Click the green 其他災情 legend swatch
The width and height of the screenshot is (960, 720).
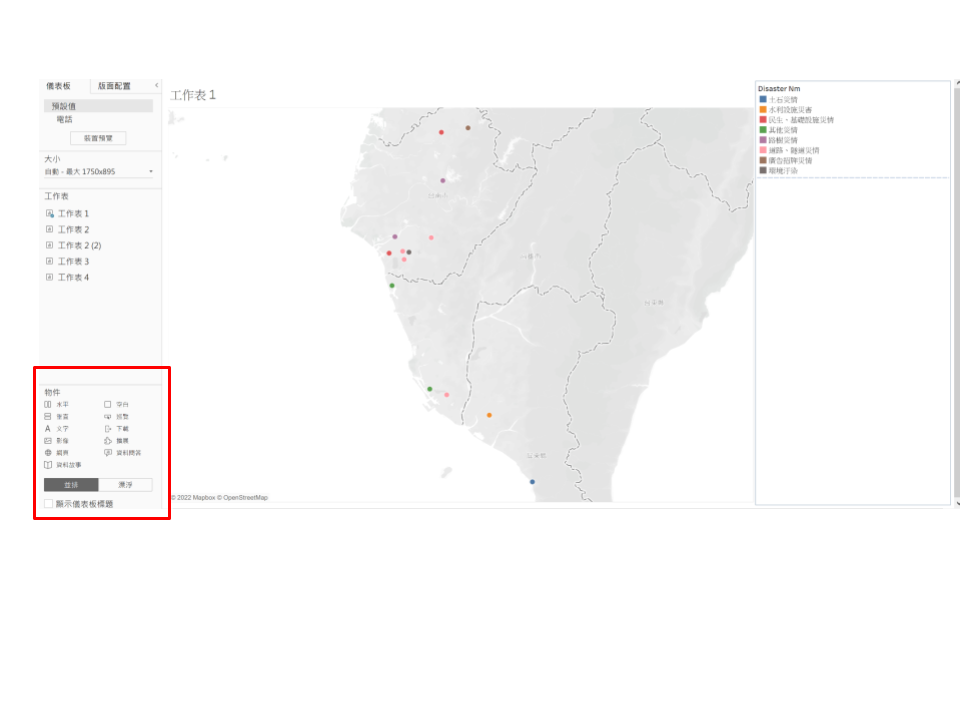tap(763, 130)
